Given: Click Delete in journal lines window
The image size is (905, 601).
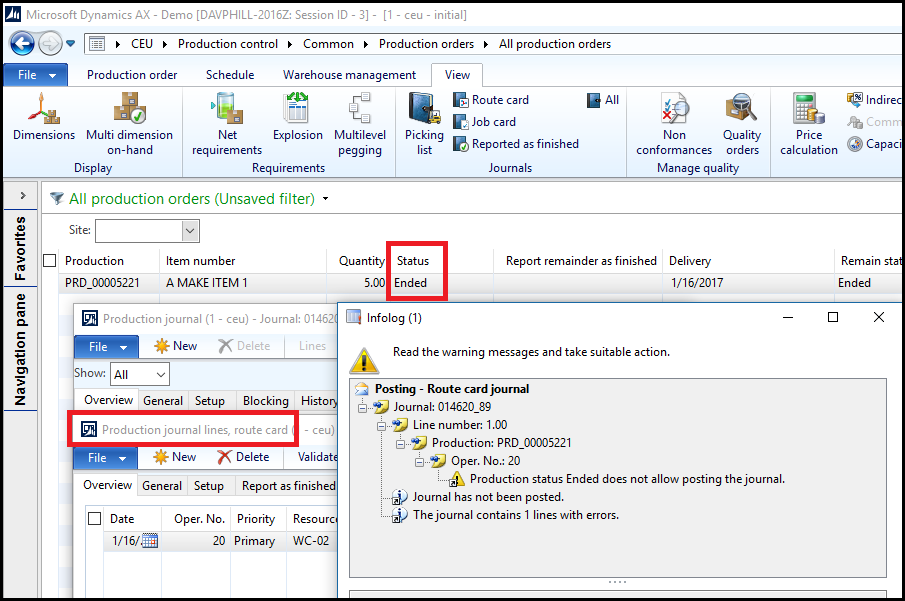Looking at the screenshot, I should [x=243, y=457].
